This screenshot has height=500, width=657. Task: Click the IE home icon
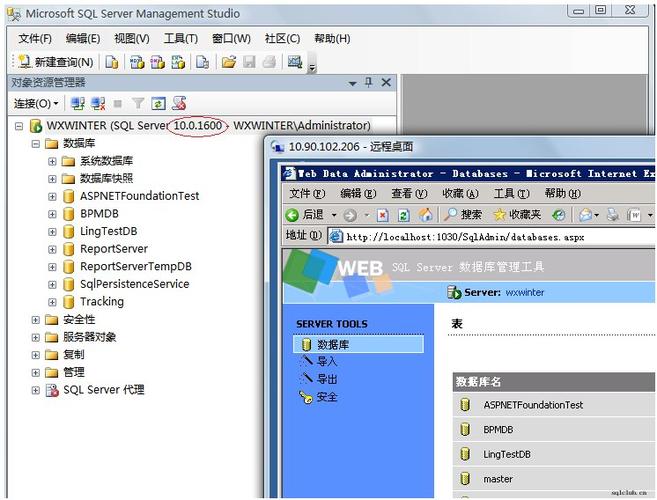(425, 215)
